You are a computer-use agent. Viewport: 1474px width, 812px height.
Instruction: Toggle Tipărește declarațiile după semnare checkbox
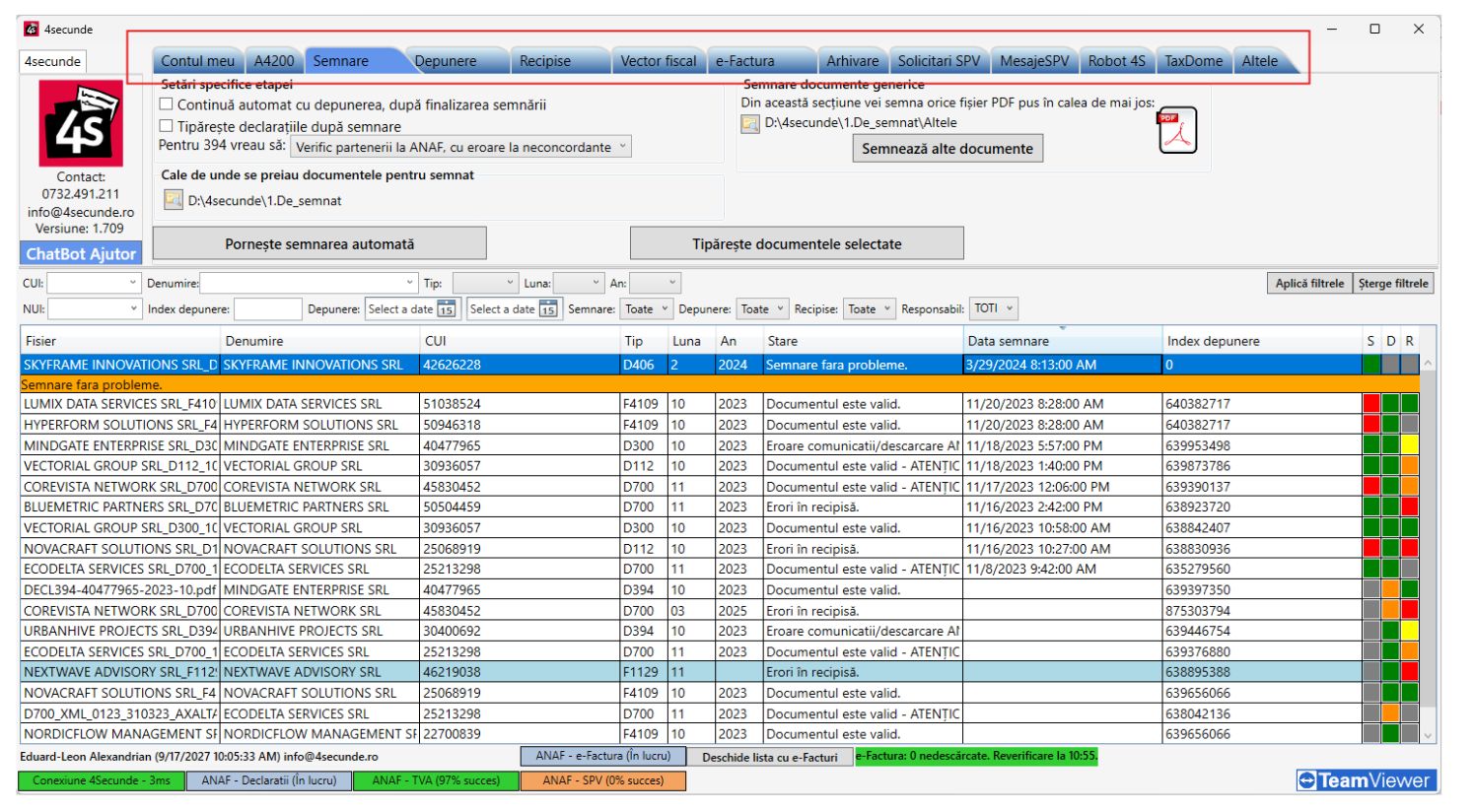point(167,126)
